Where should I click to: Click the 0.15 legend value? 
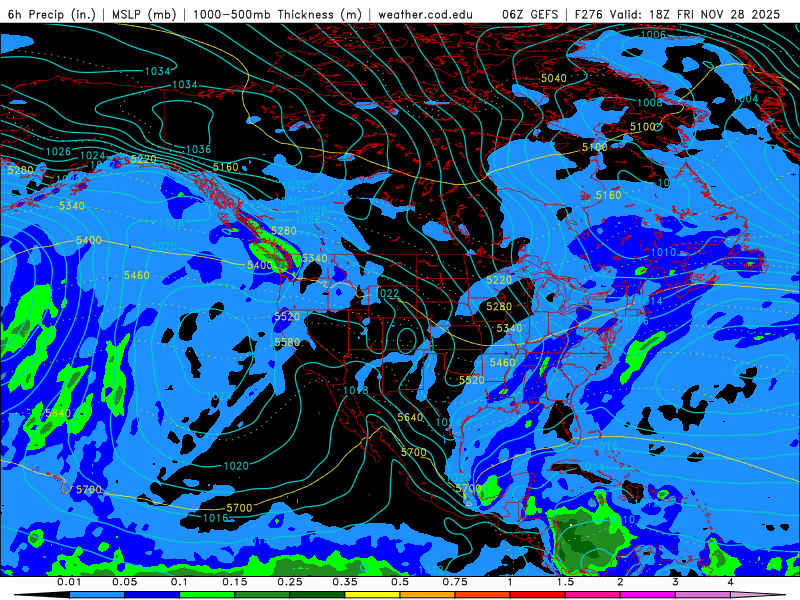(235, 582)
